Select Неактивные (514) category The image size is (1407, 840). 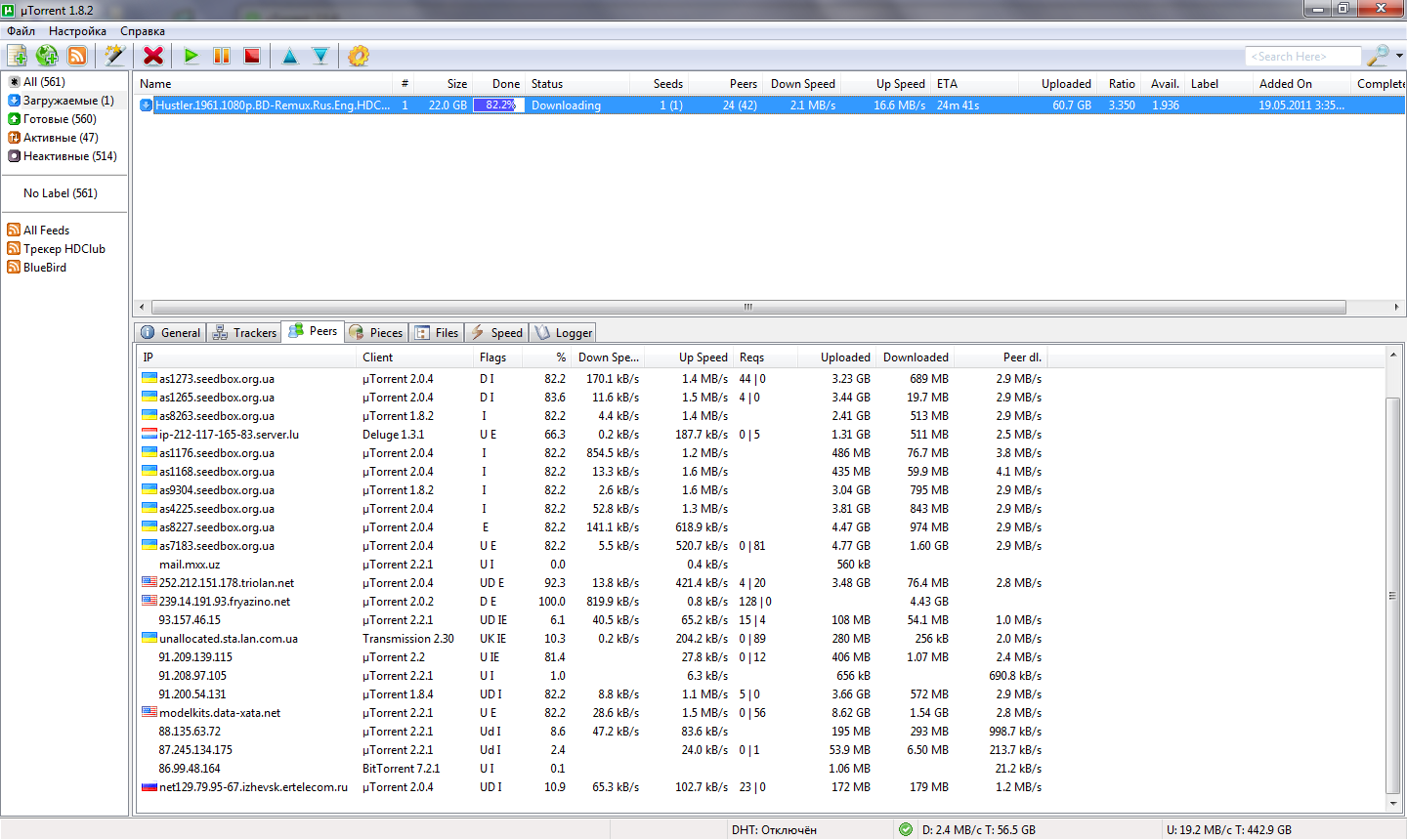[63, 156]
